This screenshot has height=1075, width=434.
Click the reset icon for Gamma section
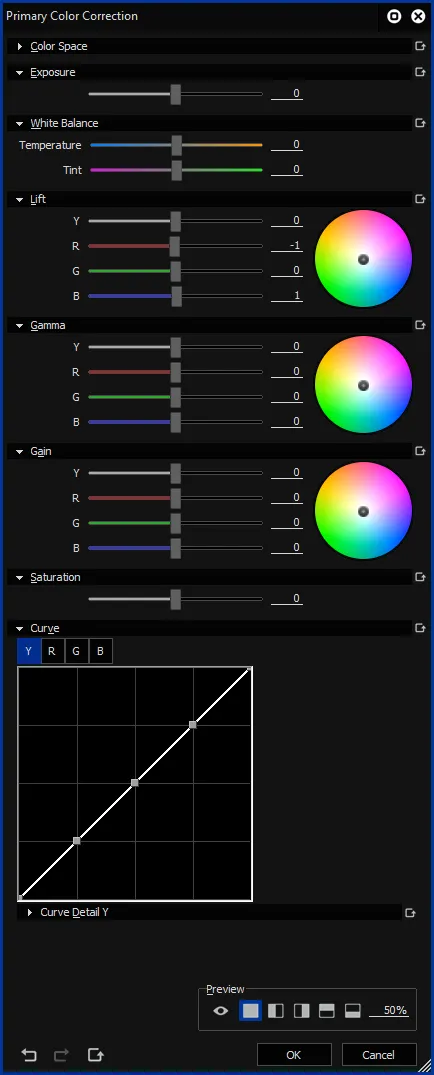[x=420, y=325]
